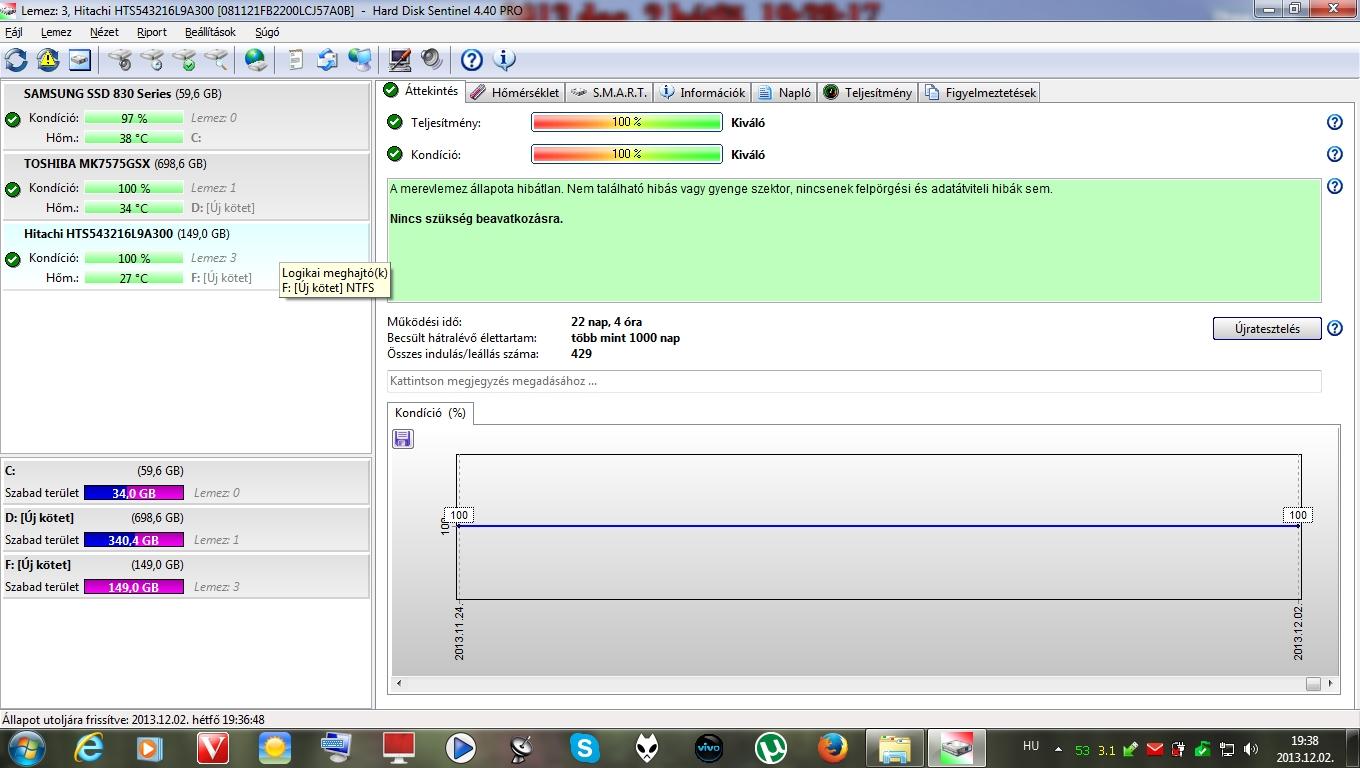Click the Teljesítmény 100 % gradient bar

[627, 122]
